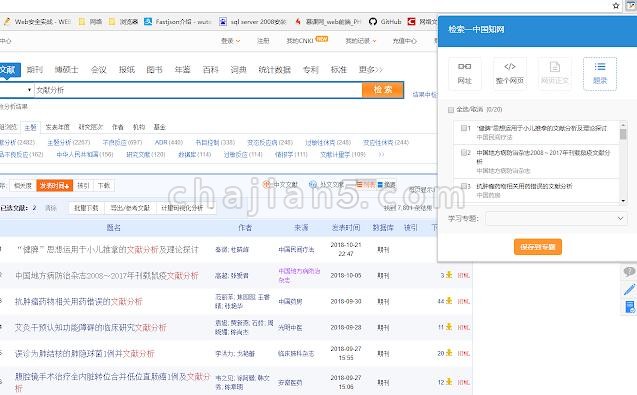Image resolution: width=637 pixels, height=395 pixels.
Task: Switch to 期刊 tab
Action: (35, 69)
